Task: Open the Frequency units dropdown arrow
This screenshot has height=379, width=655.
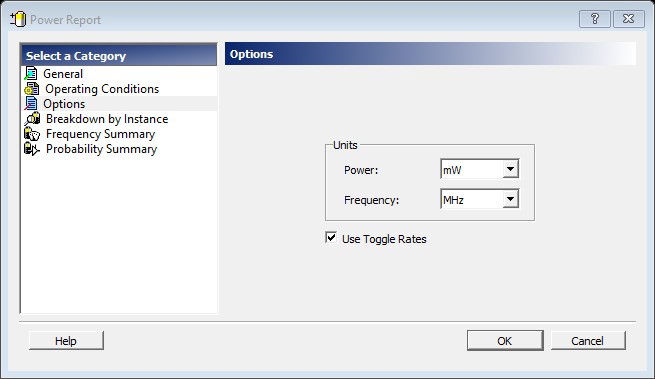Action: [510, 199]
